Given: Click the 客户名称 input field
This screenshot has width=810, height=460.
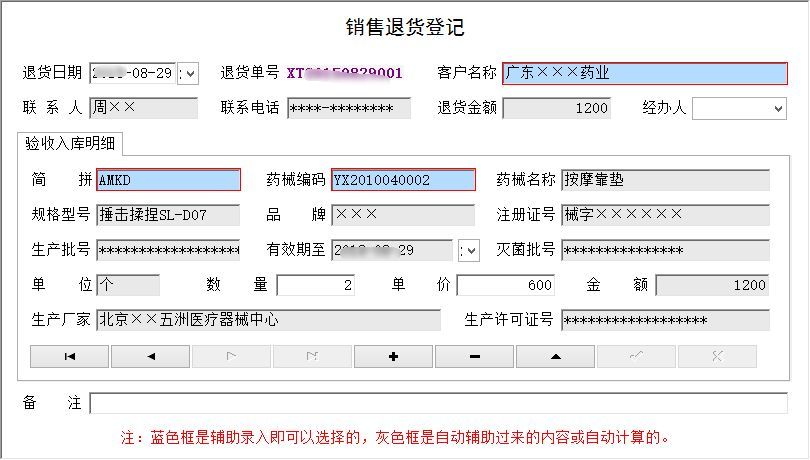Looking at the screenshot, I should pyautogui.click(x=645, y=73).
